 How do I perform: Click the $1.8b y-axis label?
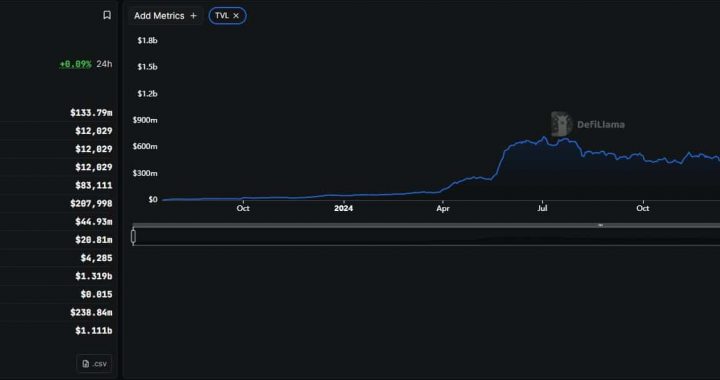tap(147, 40)
